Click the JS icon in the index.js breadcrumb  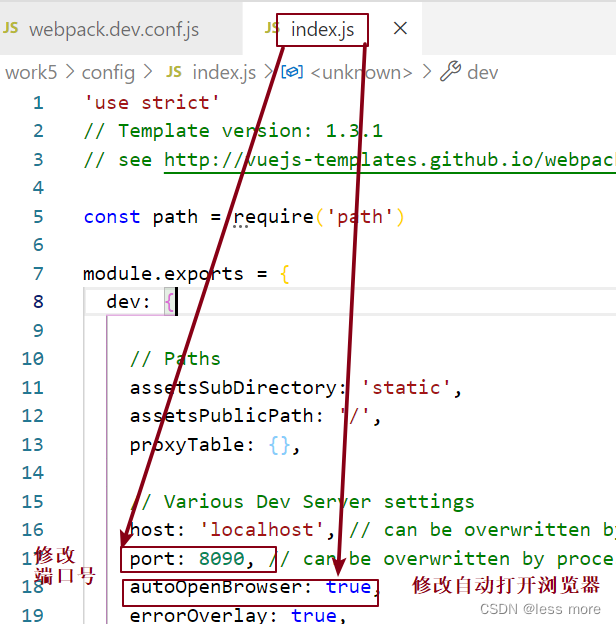(x=173, y=72)
